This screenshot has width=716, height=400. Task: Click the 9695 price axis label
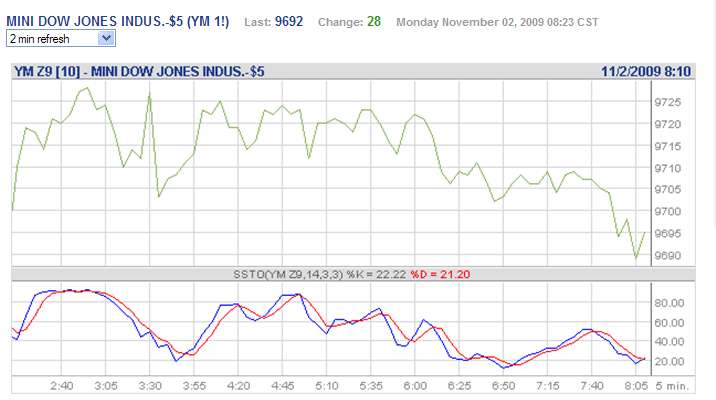click(x=668, y=233)
